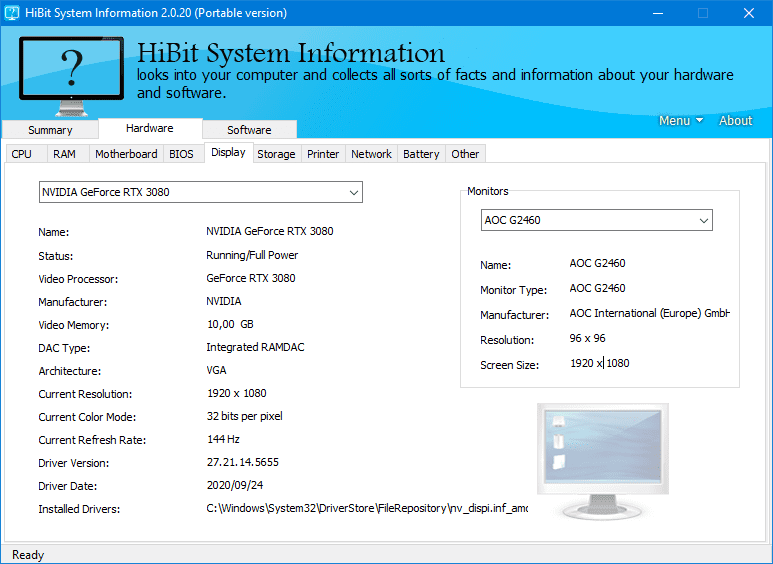The width and height of the screenshot is (773, 564).
Task: Click the About link
Action: tap(735, 121)
